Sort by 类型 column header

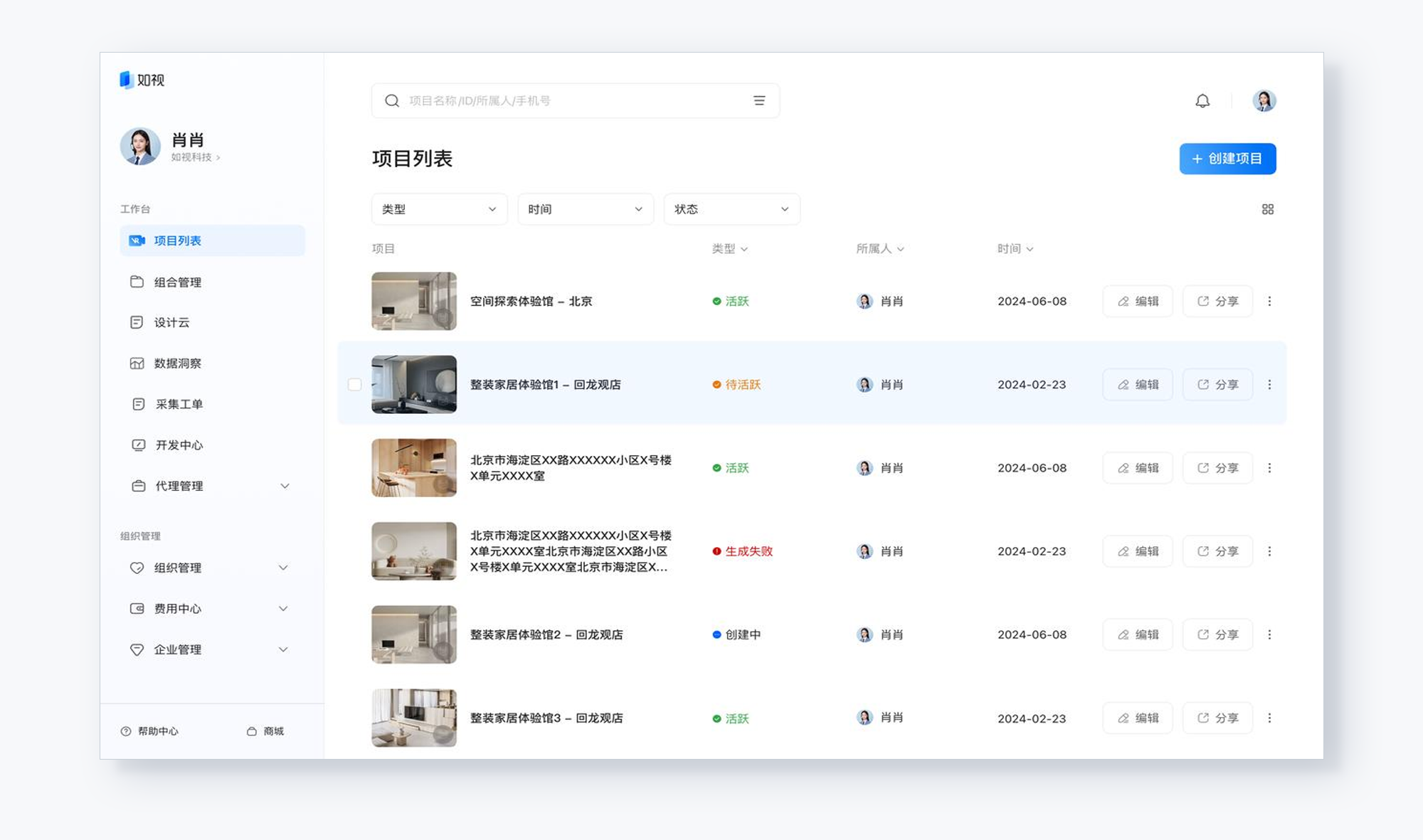click(x=730, y=249)
